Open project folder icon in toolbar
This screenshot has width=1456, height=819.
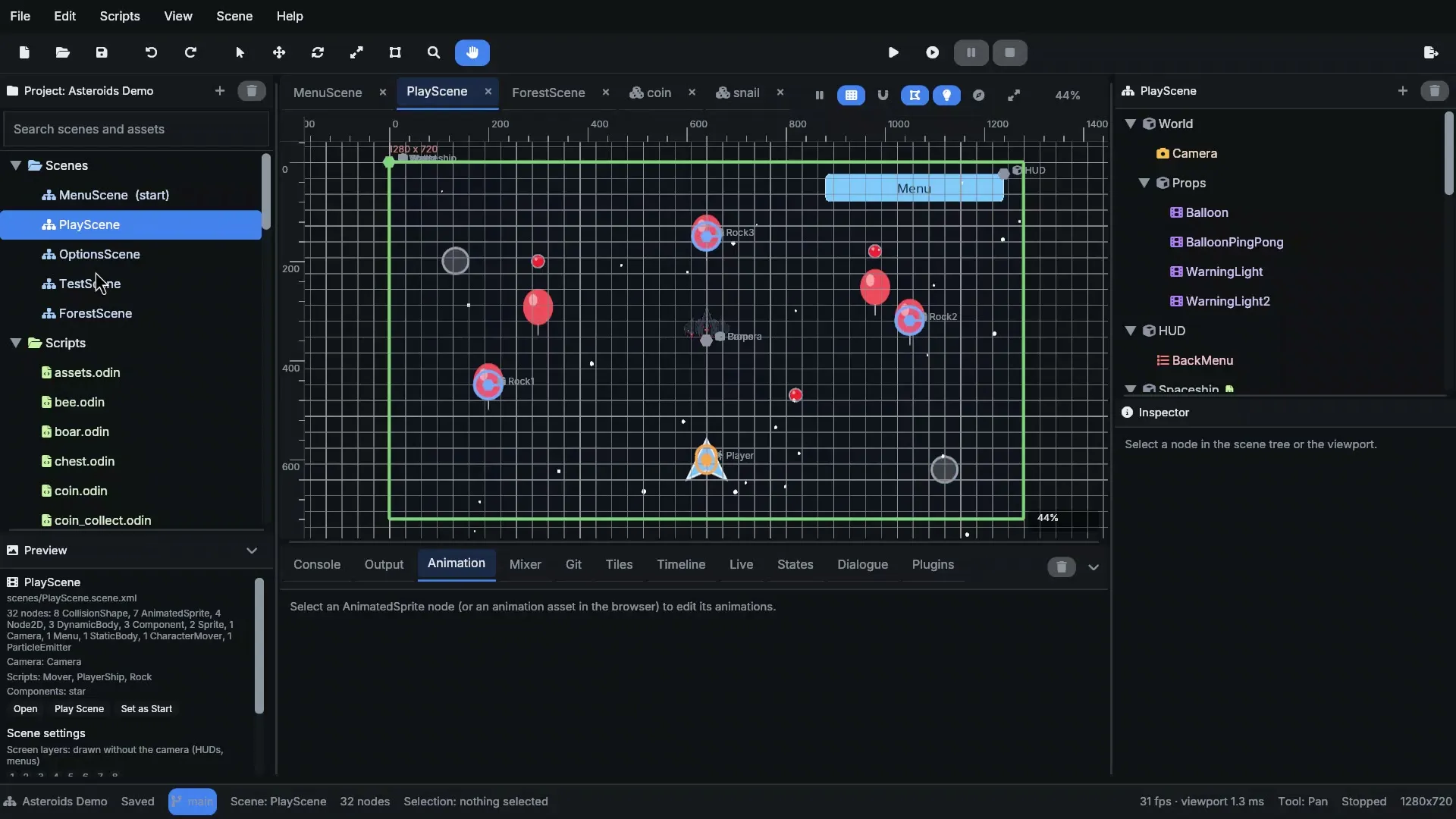pos(63,52)
